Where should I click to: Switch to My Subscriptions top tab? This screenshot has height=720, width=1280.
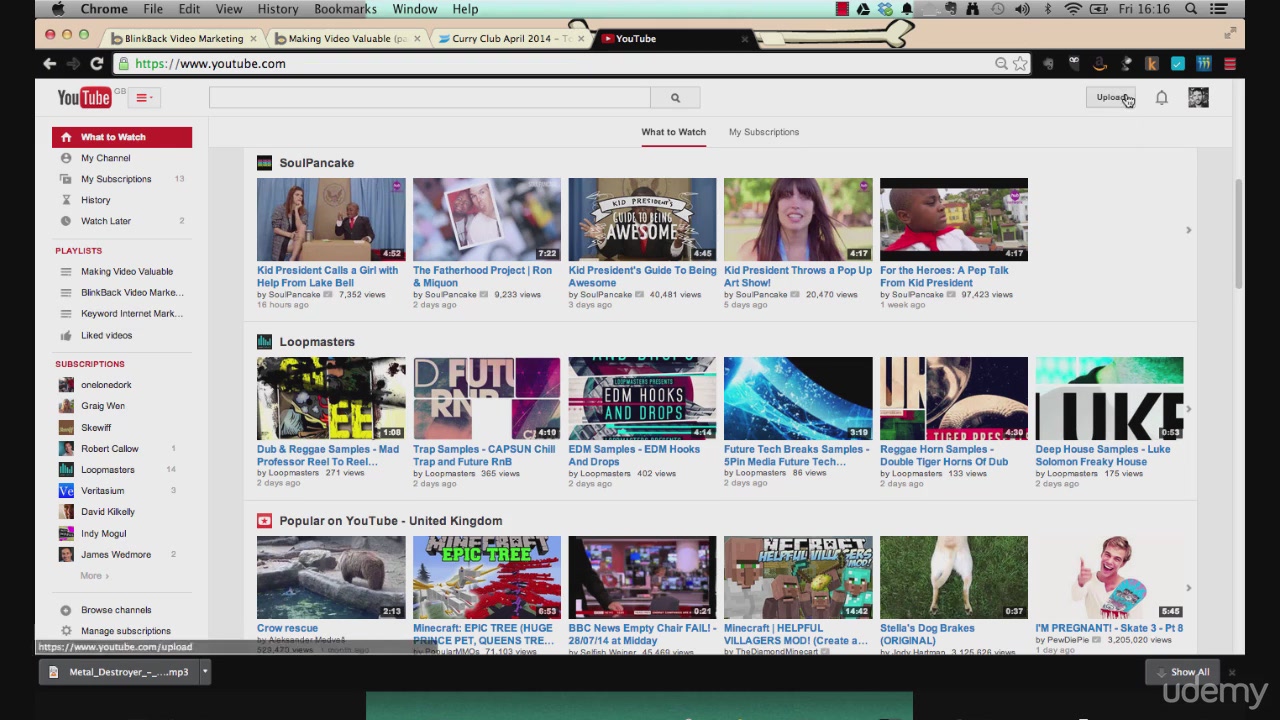click(763, 132)
